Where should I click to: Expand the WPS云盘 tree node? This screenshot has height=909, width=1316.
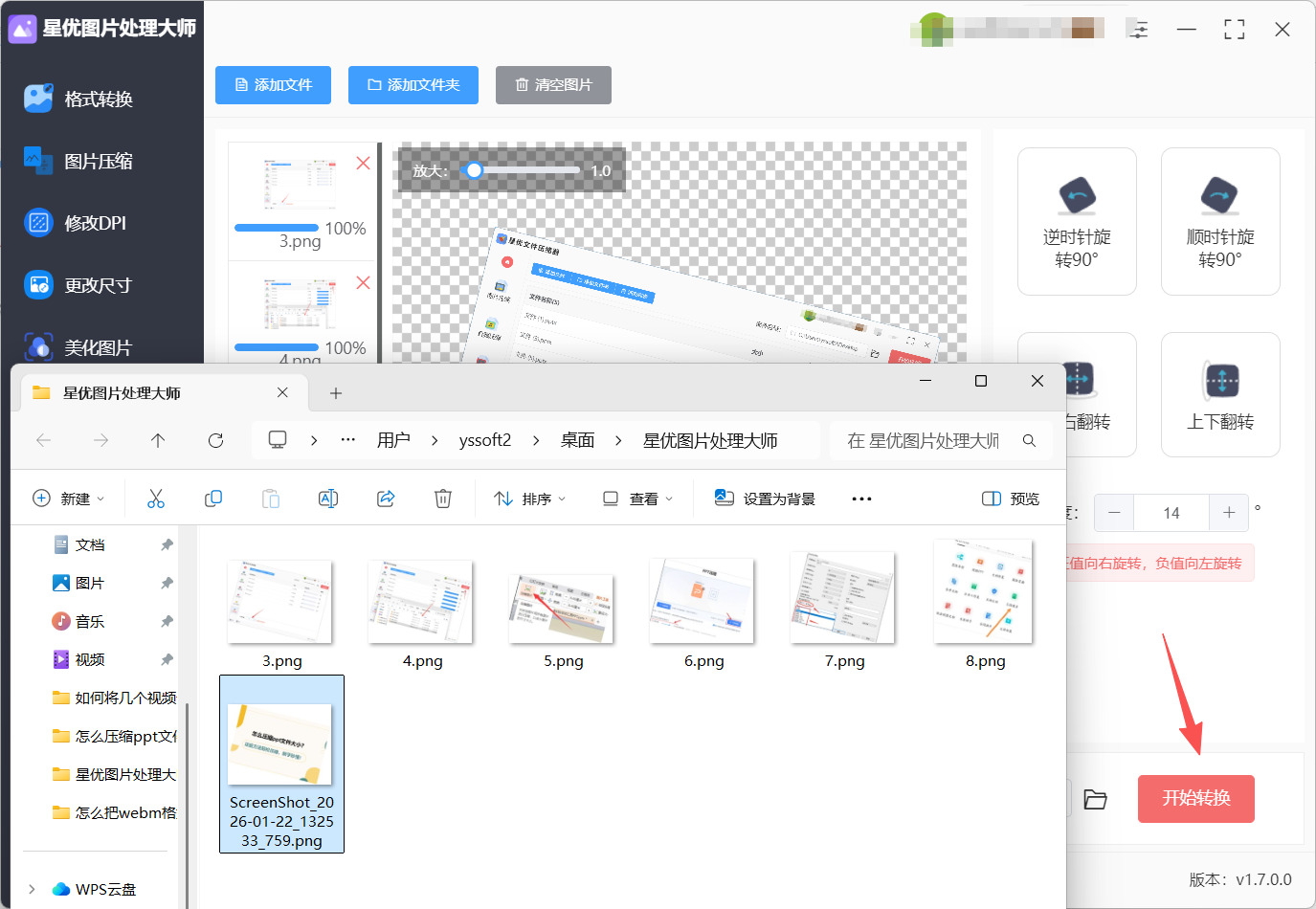pos(32,889)
